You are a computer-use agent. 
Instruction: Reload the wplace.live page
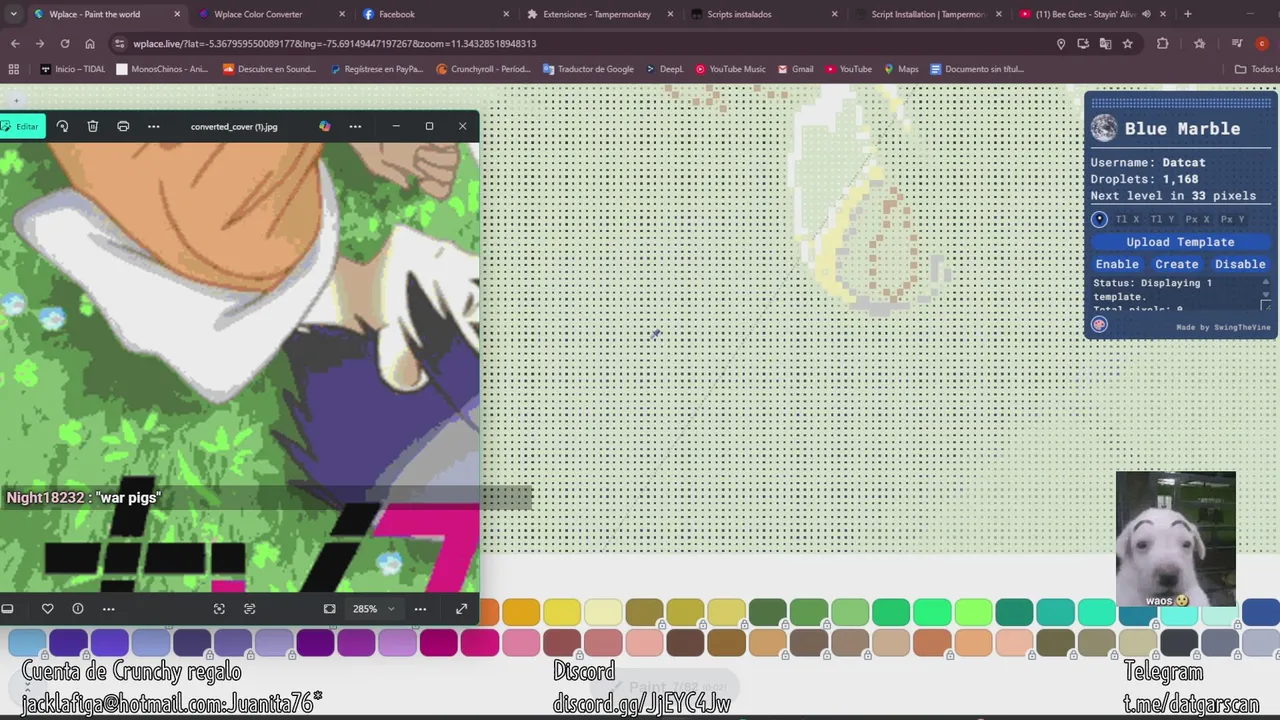65,44
